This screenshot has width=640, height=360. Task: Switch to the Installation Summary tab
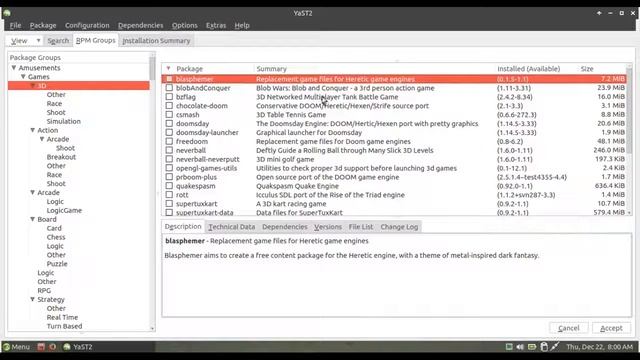point(156,41)
